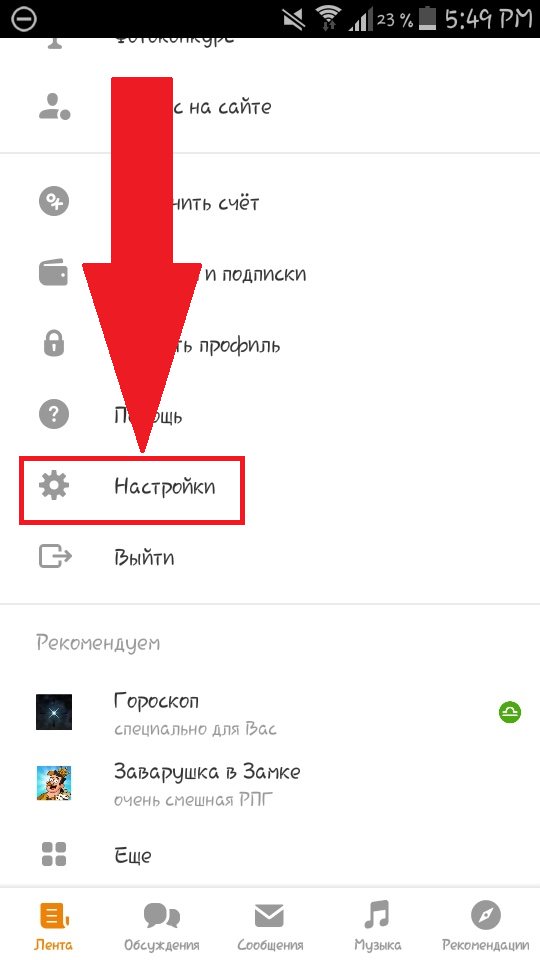Switch to the Обсуждения tab

(162, 925)
